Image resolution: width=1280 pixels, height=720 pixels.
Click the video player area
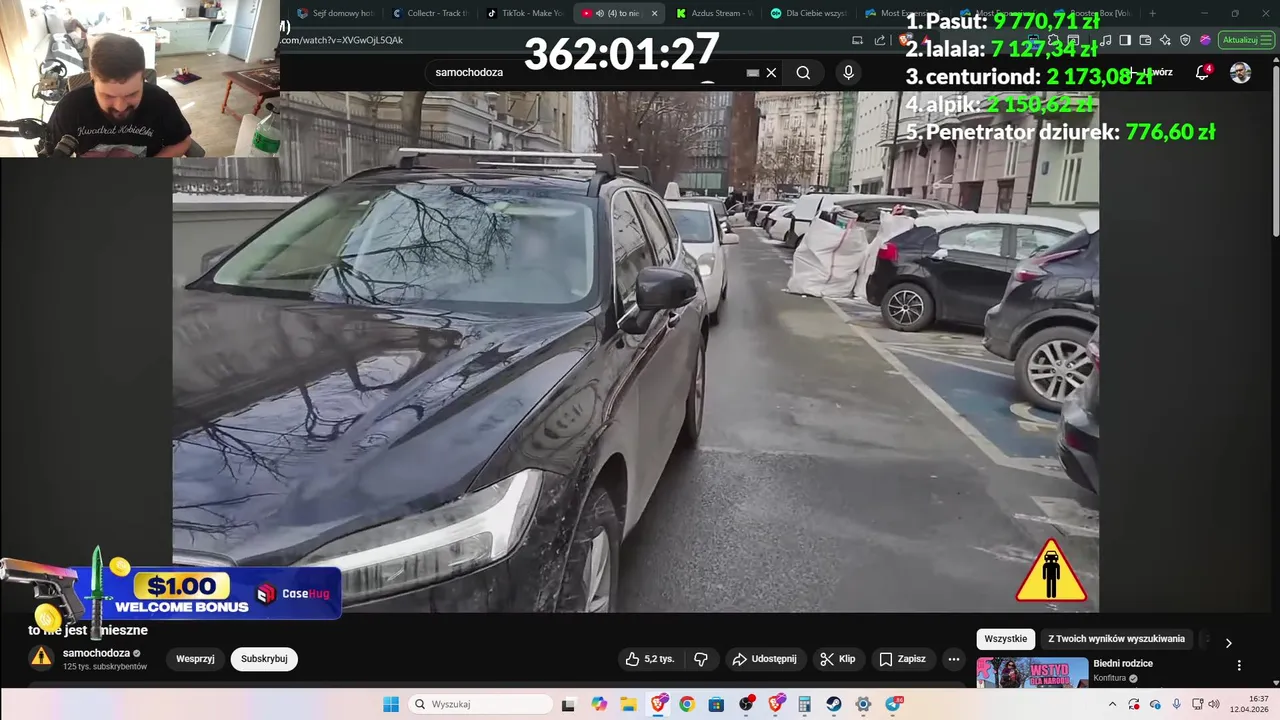(635, 352)
